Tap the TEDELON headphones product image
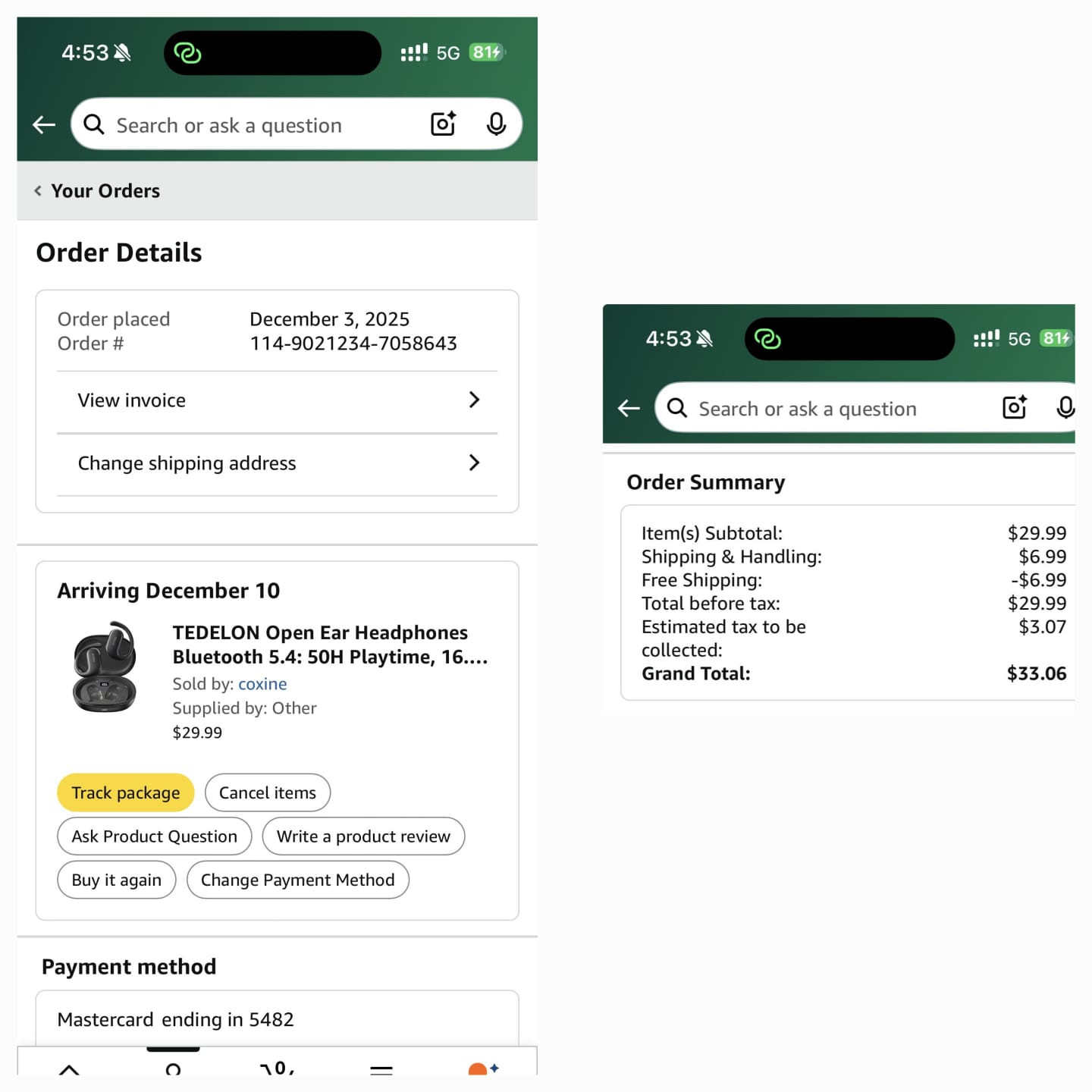 (x=105, y=667)
